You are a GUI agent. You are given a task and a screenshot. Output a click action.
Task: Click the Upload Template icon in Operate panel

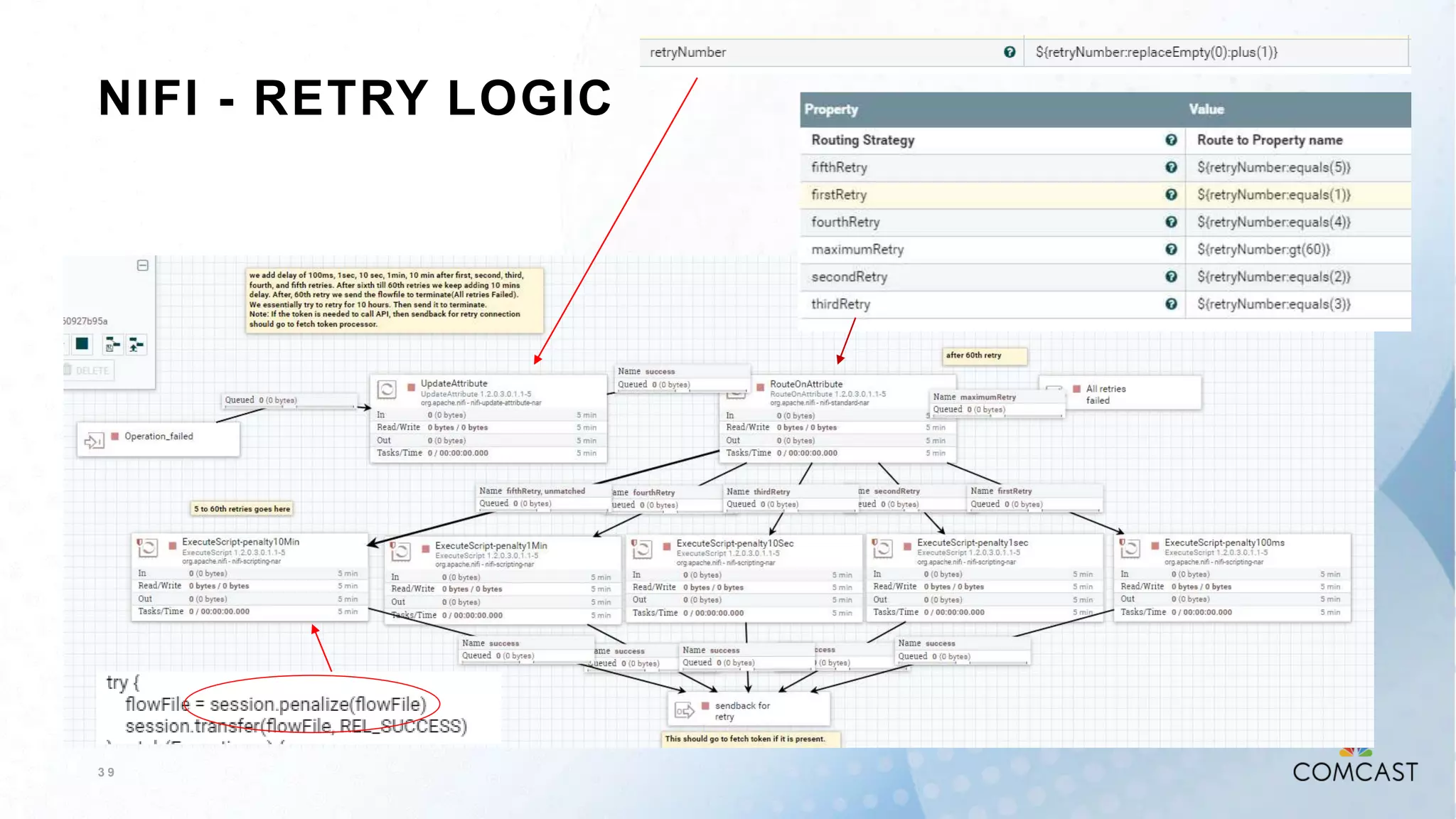click(x=136, y=345)
